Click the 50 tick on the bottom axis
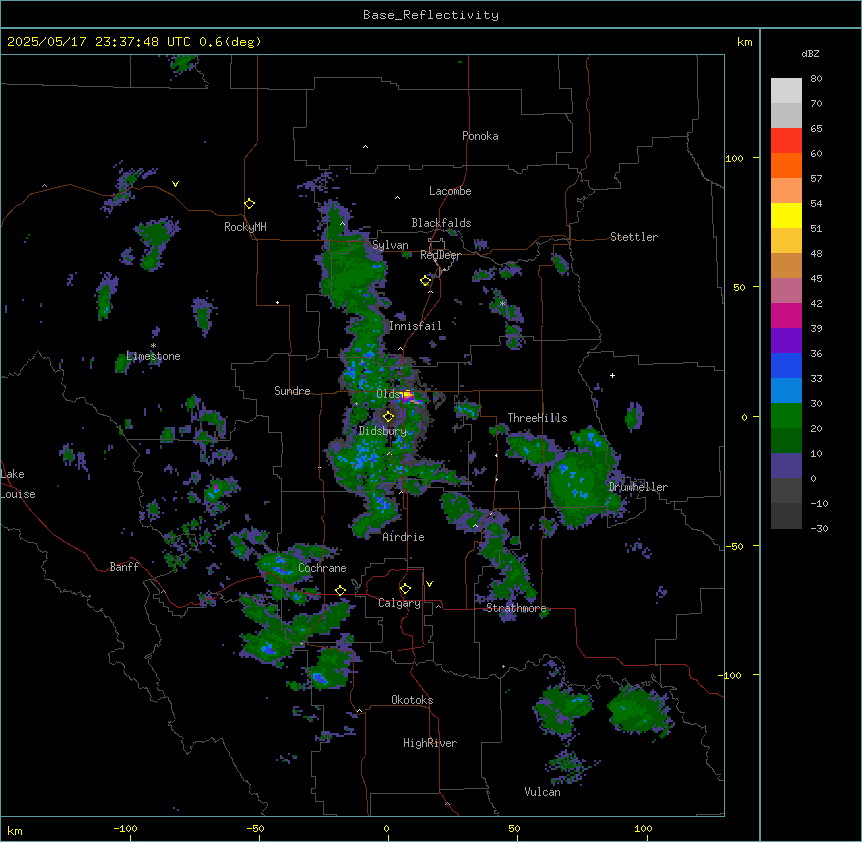 click(514, 828)
